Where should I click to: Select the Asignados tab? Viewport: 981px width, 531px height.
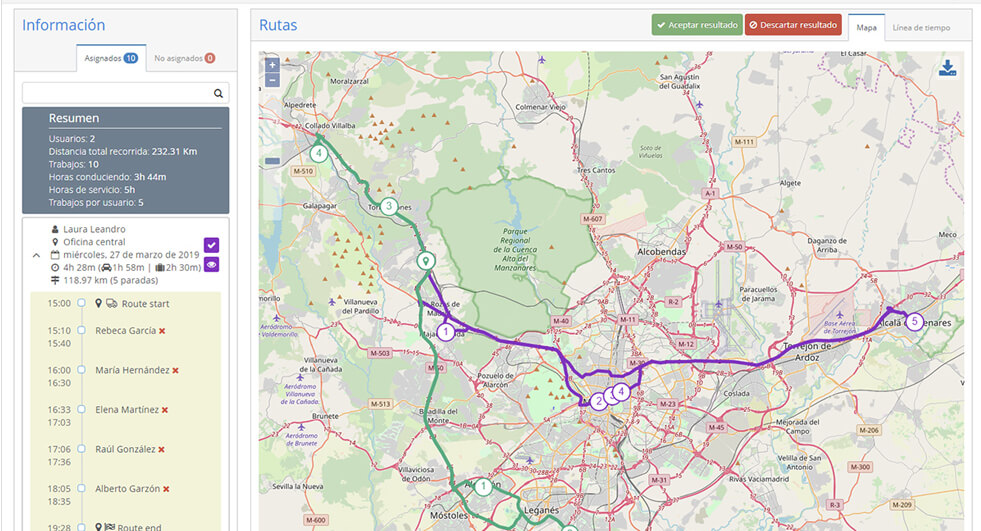point(110,59)
